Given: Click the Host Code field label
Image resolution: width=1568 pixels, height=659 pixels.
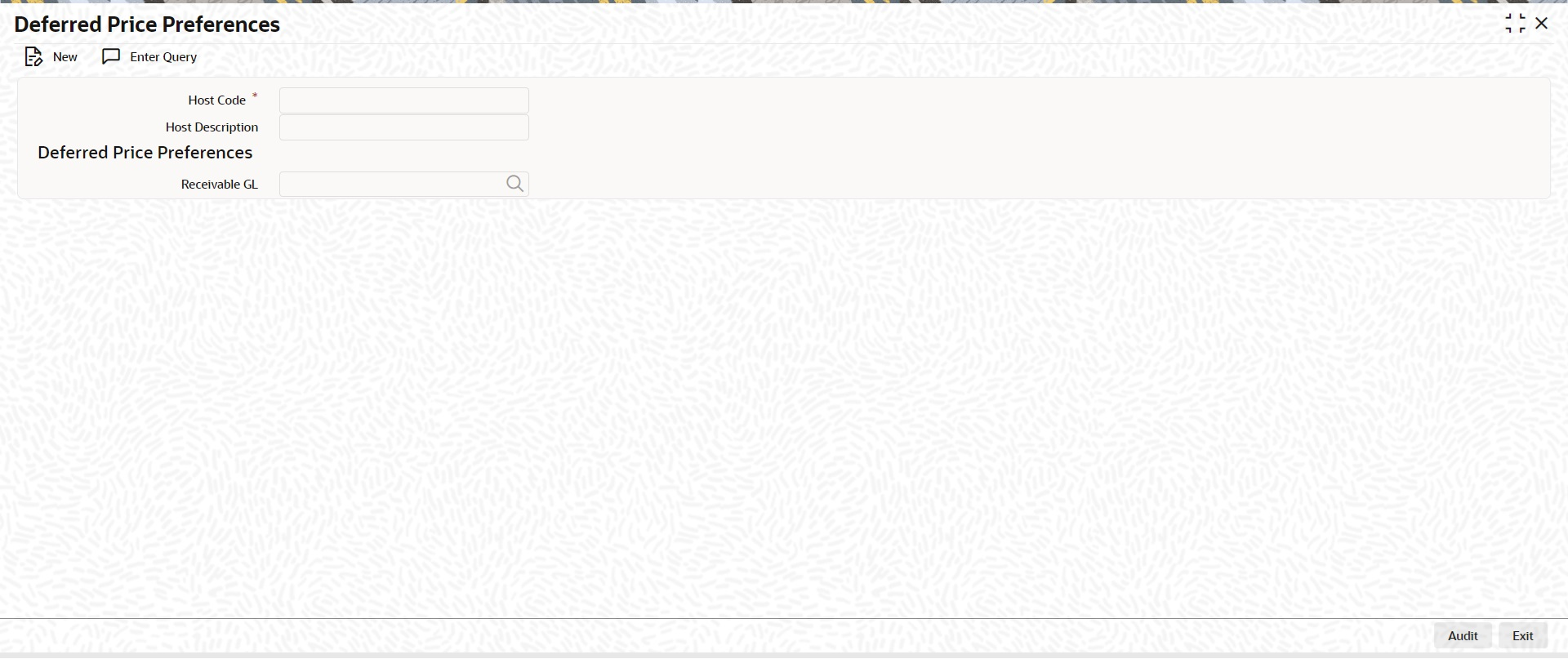Looking at the screenshot, I should click(x=216, y=100).
